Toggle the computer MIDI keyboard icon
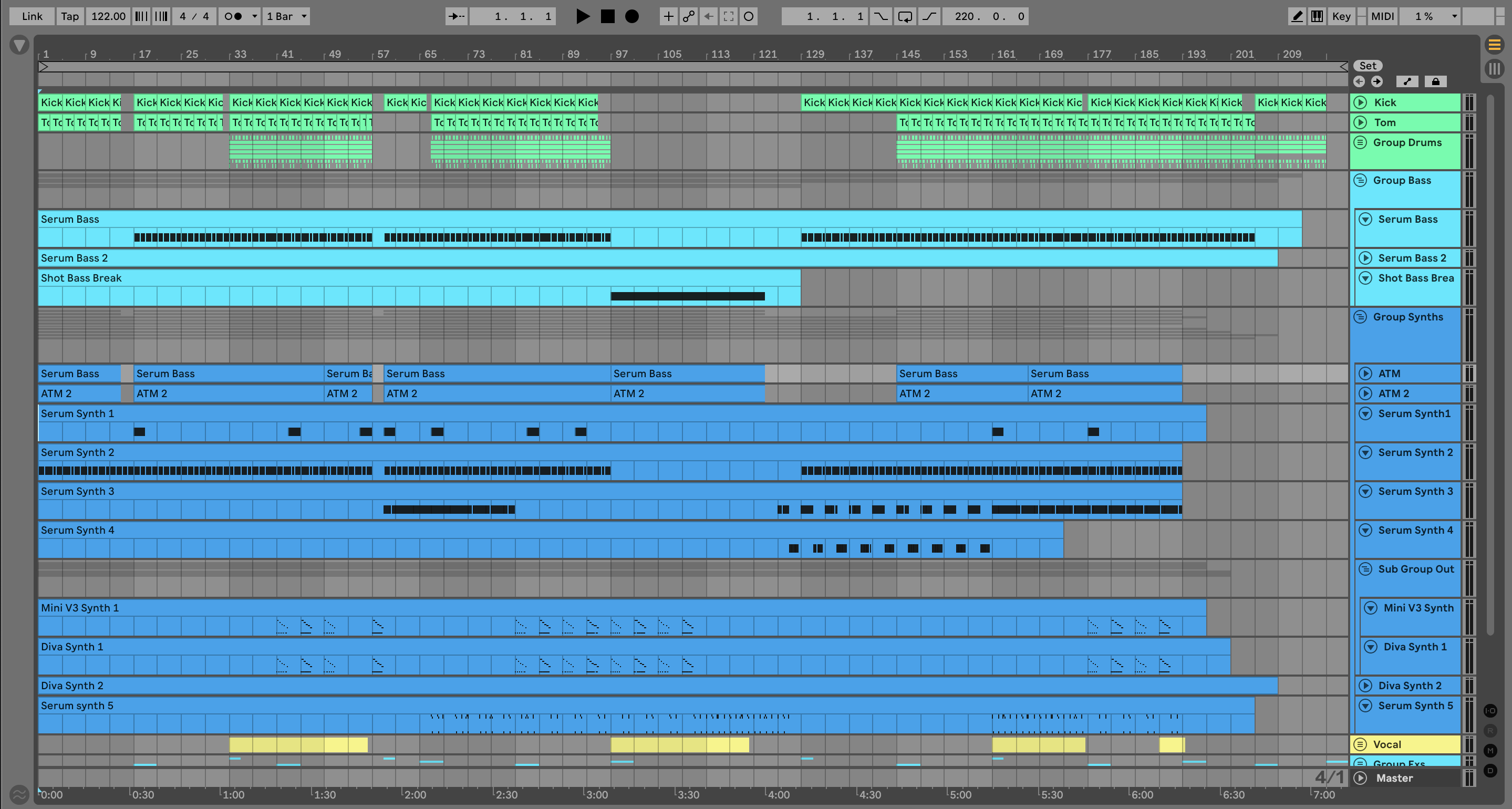The image size is (1512, 809). (1317, 16)
